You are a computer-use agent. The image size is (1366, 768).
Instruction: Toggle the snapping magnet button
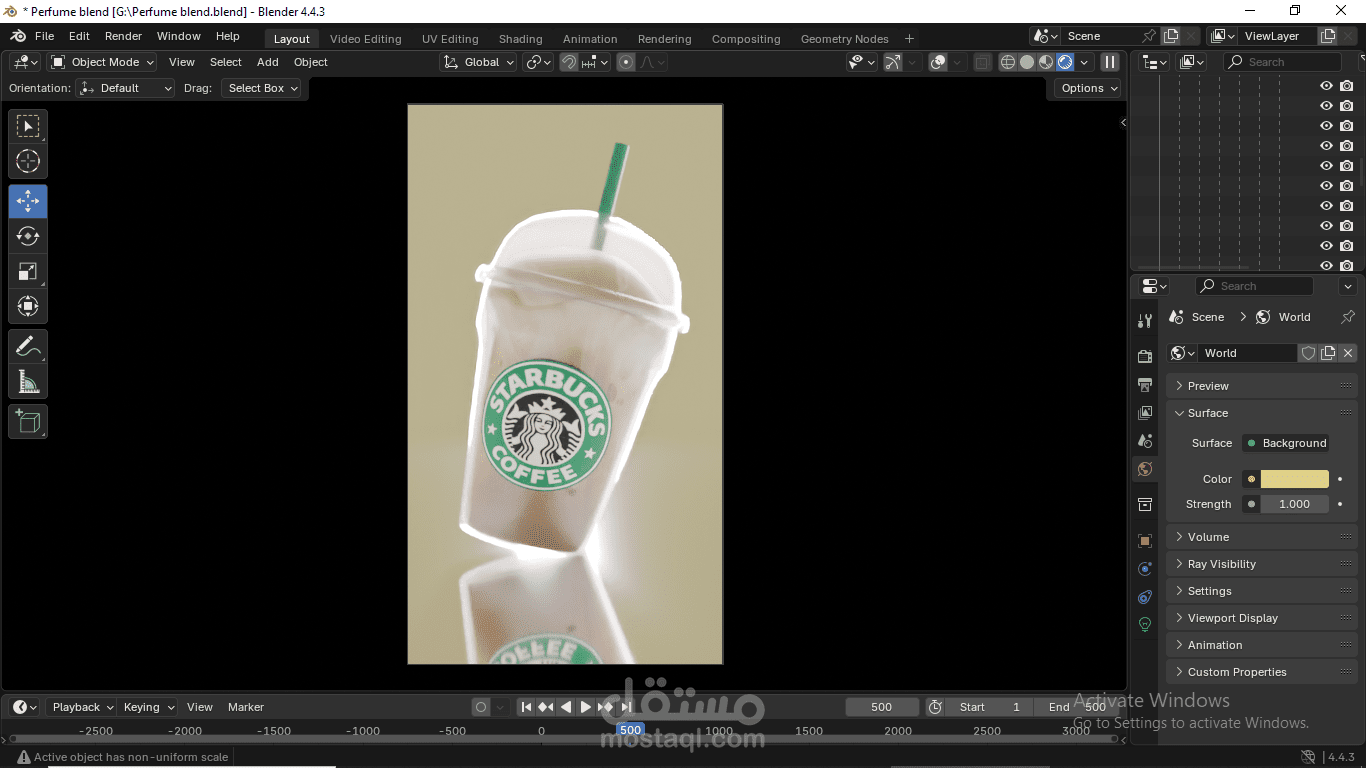tap(569, 62)
